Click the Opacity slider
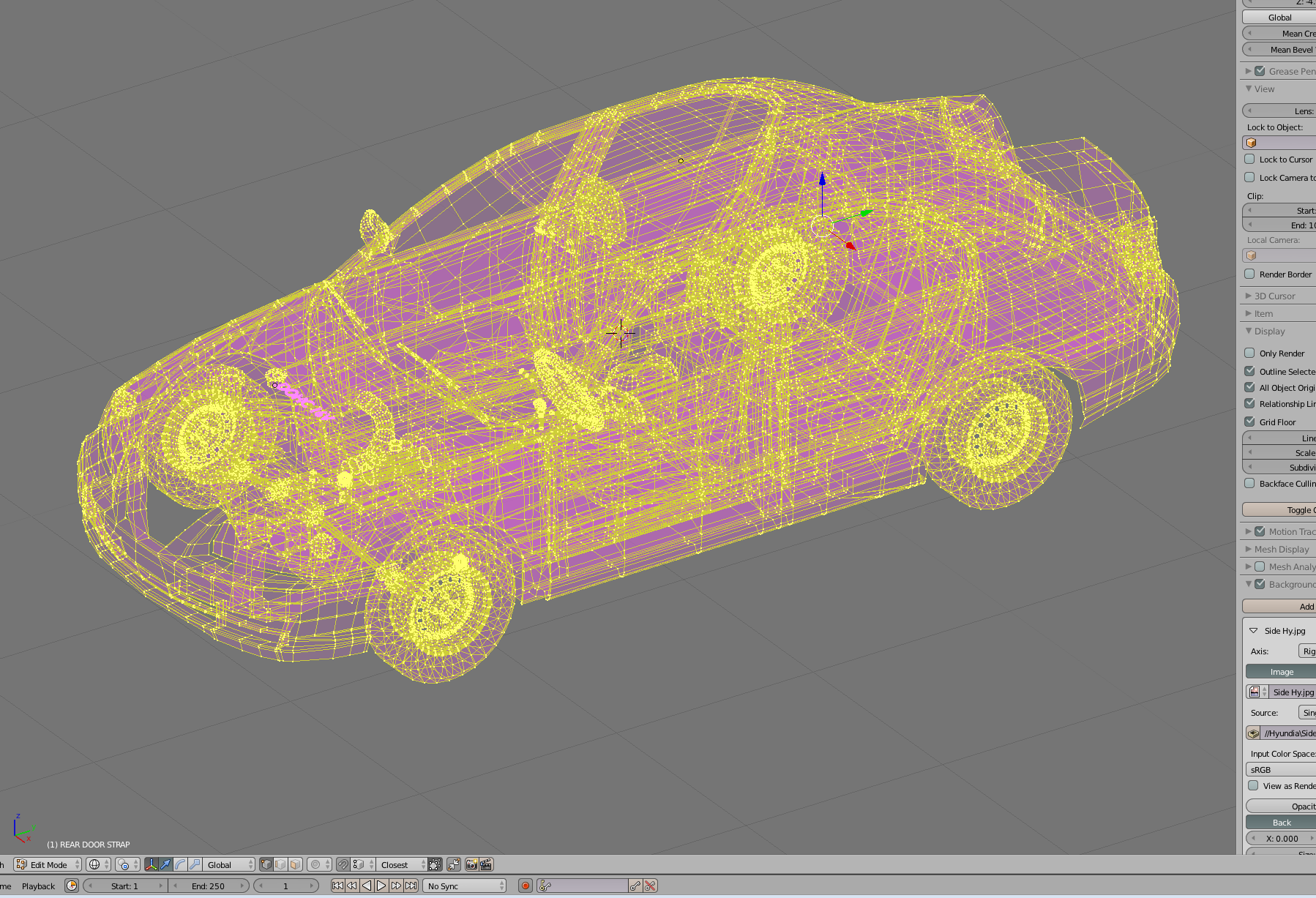Screen dimensions: 1316x898 (x=1281, y=806)
